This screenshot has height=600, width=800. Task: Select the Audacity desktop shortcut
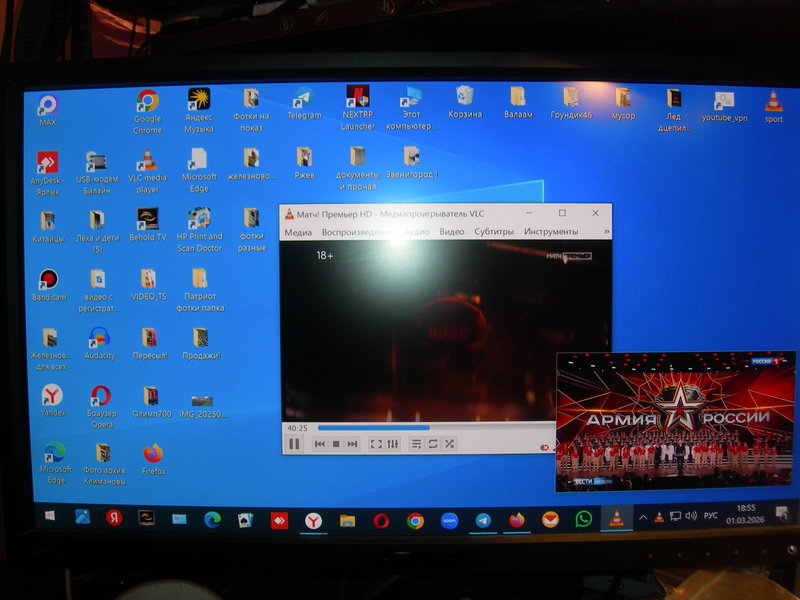click(99, 343)
